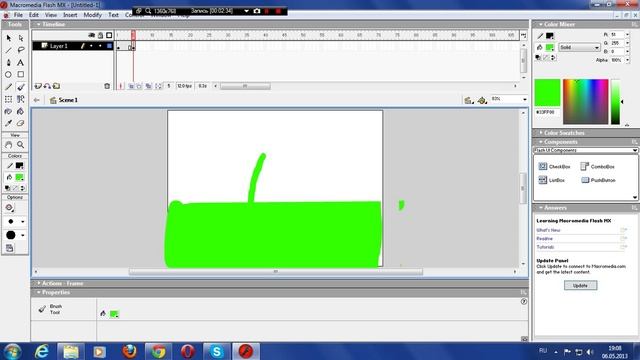Viewport: 640px width, 360px height.
Task: Select the Lasso tool
Action: click(21, 50)
